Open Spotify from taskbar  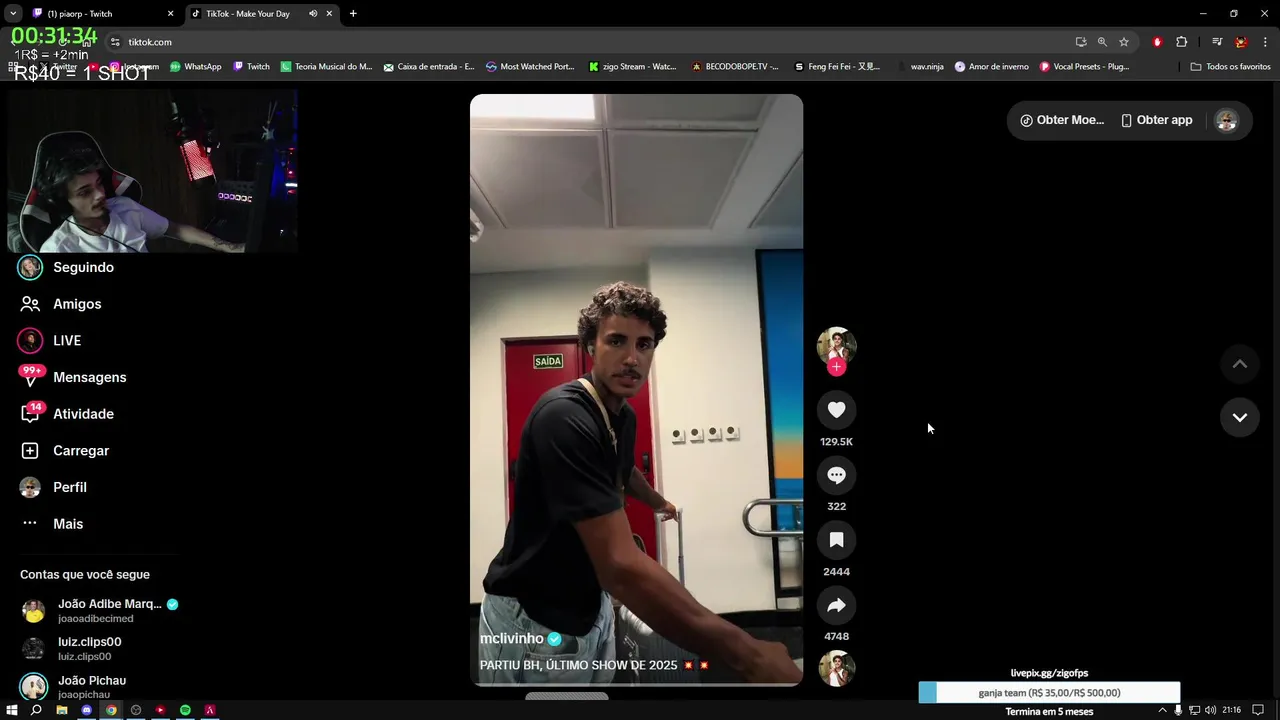185,710
